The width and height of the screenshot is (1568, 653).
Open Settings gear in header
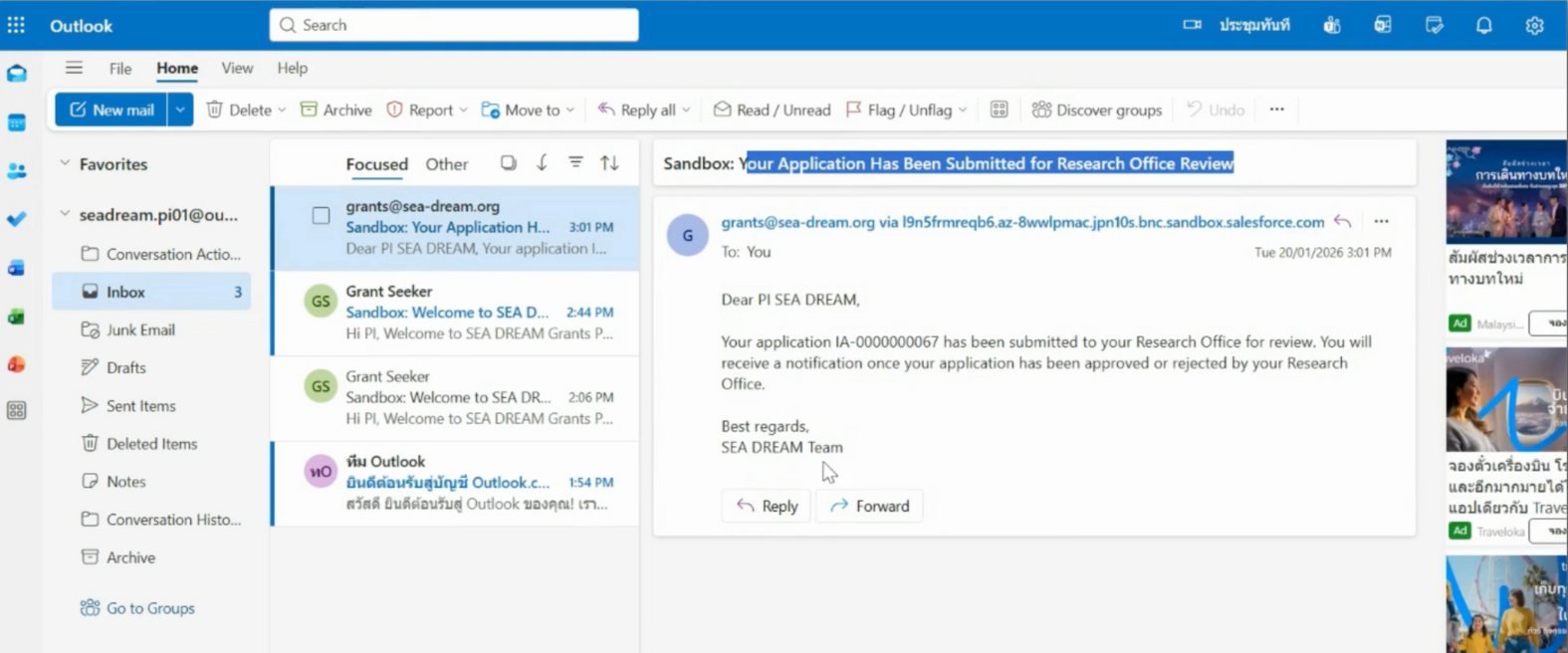1534,25
